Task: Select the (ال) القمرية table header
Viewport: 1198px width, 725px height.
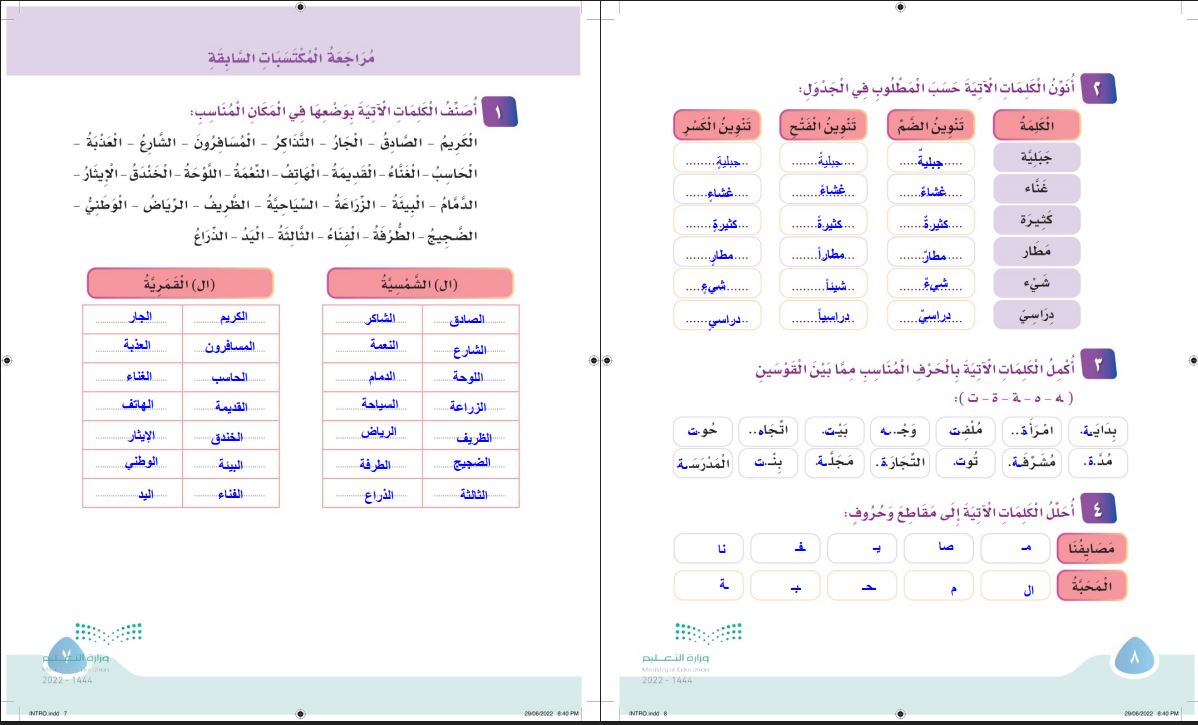Action: coord(178,283)
